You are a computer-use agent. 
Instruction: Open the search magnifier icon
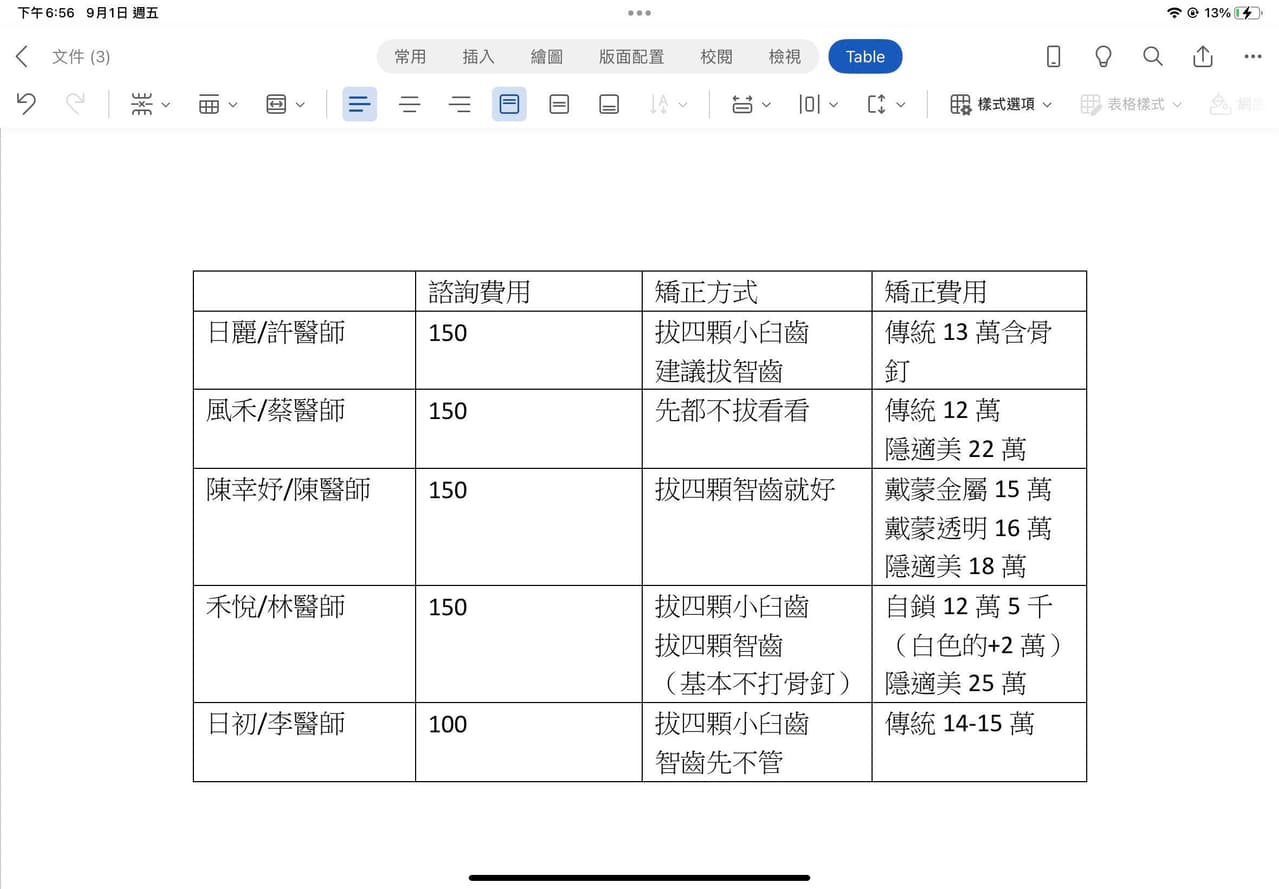pos(1153,57)
